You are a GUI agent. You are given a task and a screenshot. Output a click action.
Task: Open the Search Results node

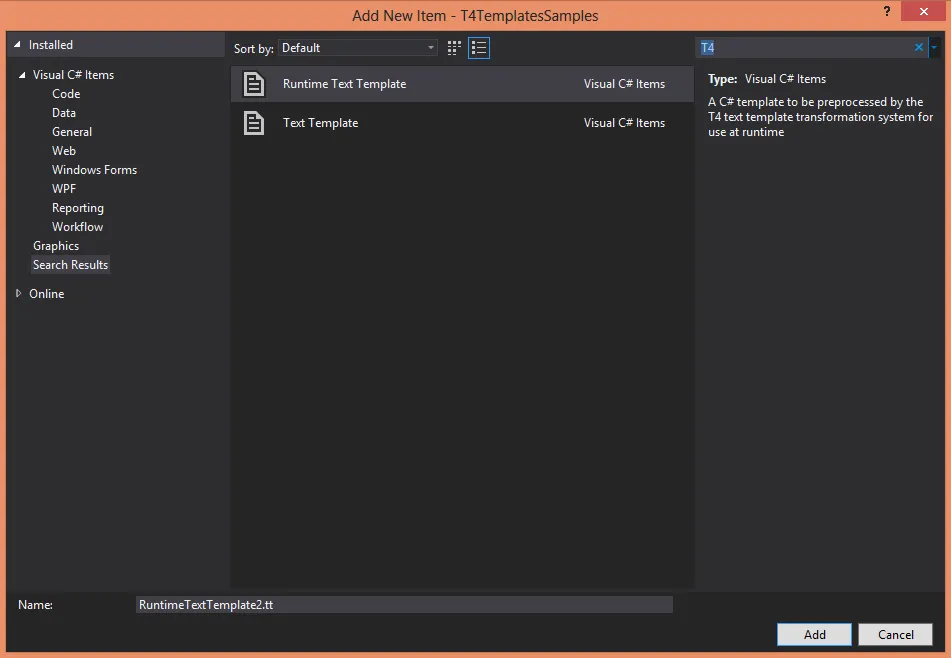pyautogui.click(x=70, y=265)
